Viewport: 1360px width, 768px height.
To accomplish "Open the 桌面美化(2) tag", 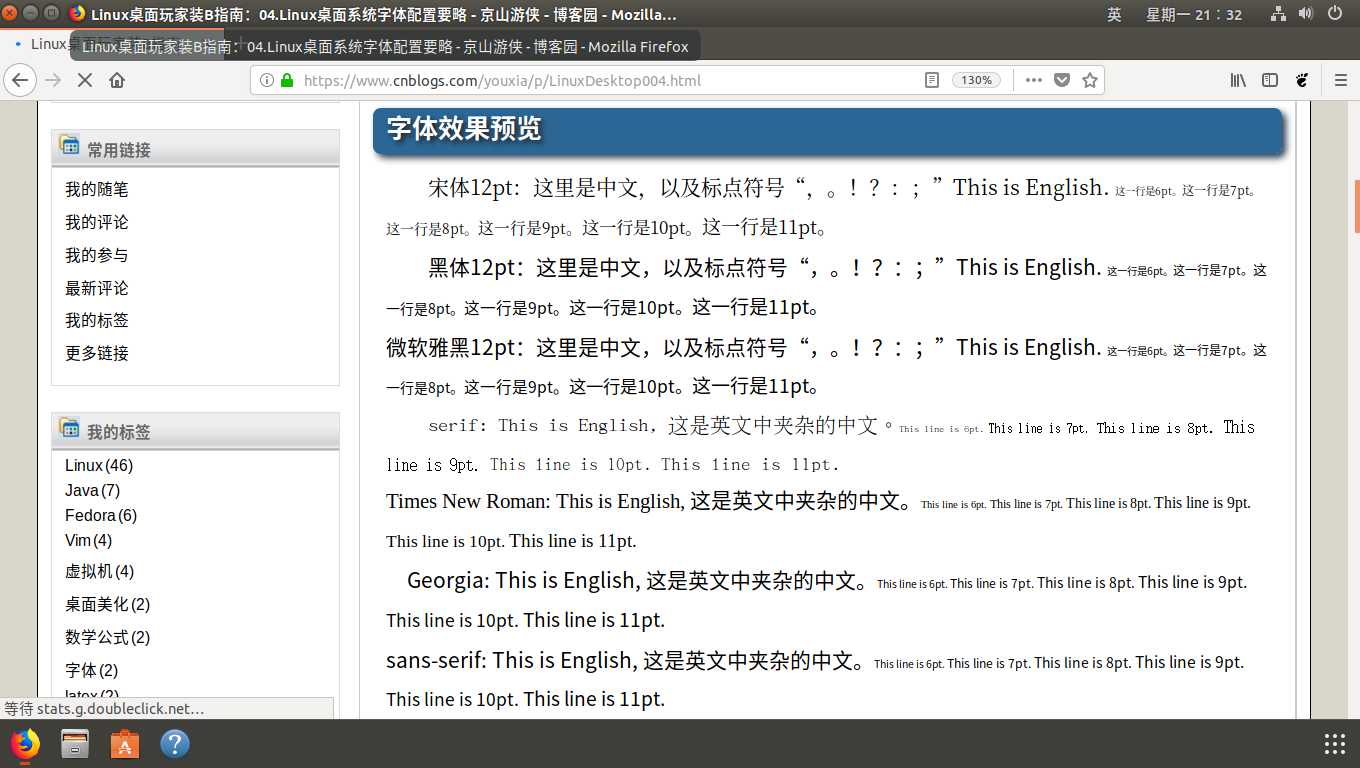I will [108, 604].
